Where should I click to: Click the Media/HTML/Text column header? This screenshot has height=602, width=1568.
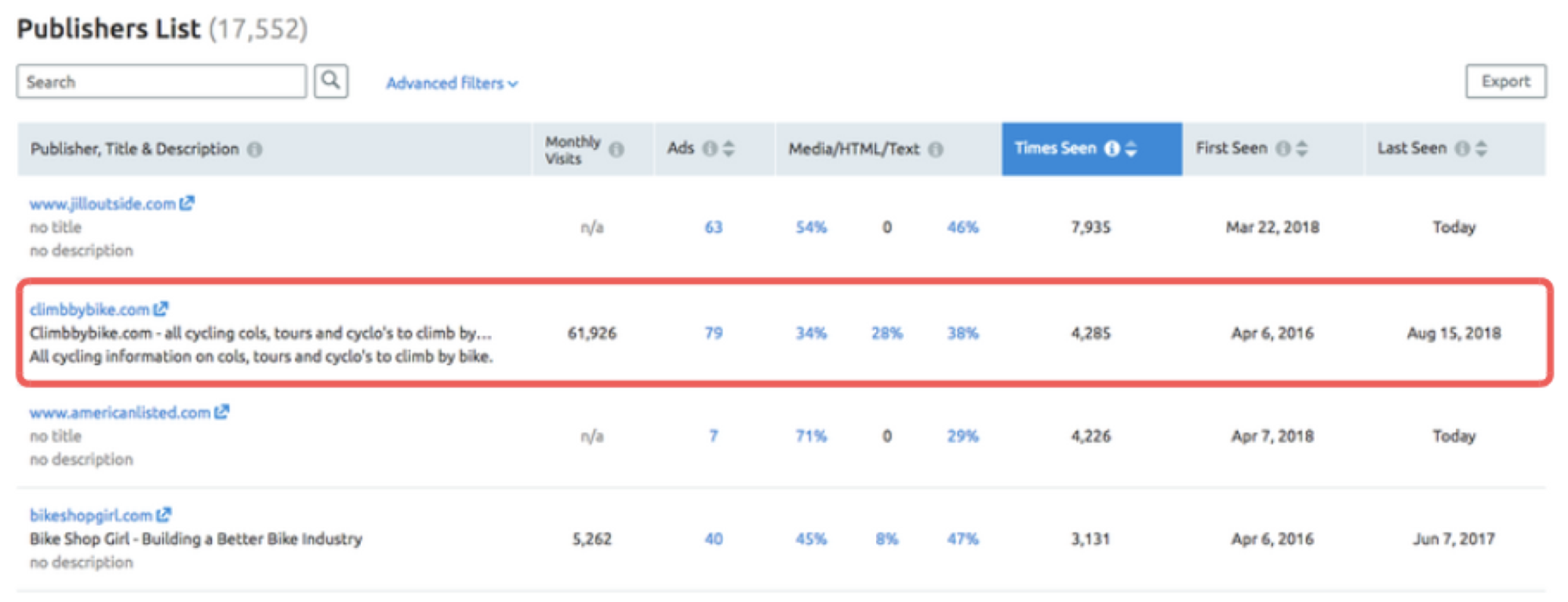[888, 149]
